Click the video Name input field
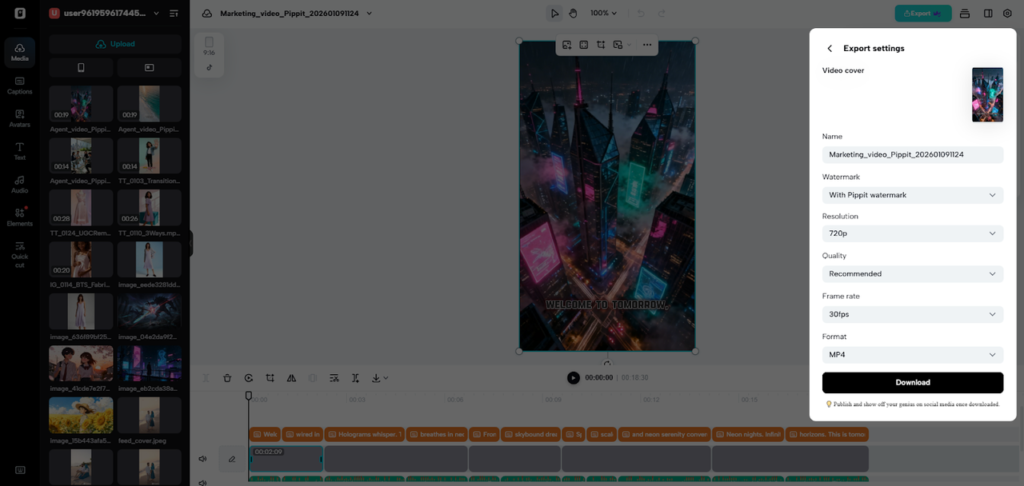The image size is (1024, 486). [912, 155]
